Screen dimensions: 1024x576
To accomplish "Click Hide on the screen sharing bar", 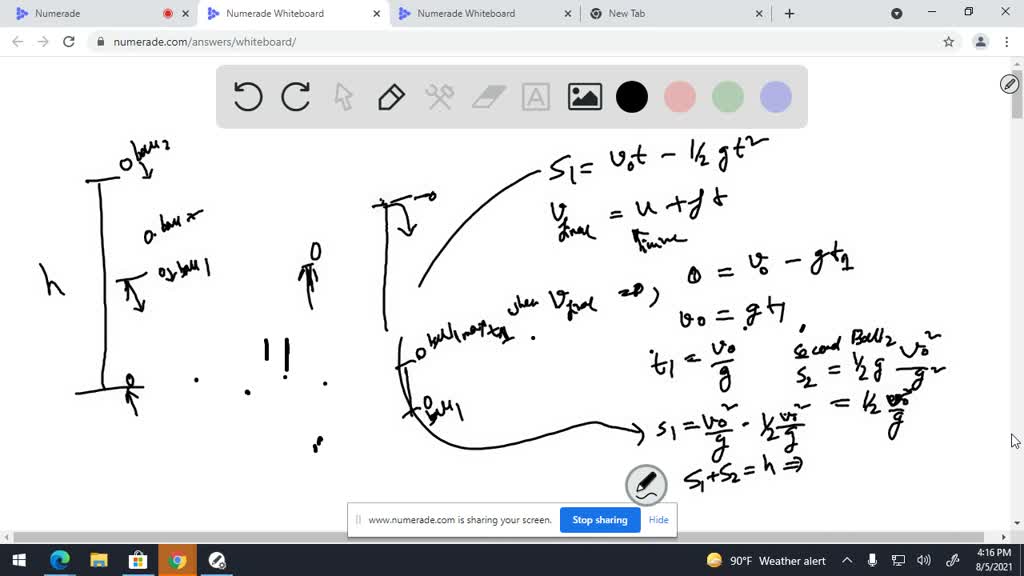I will [658, 520].
